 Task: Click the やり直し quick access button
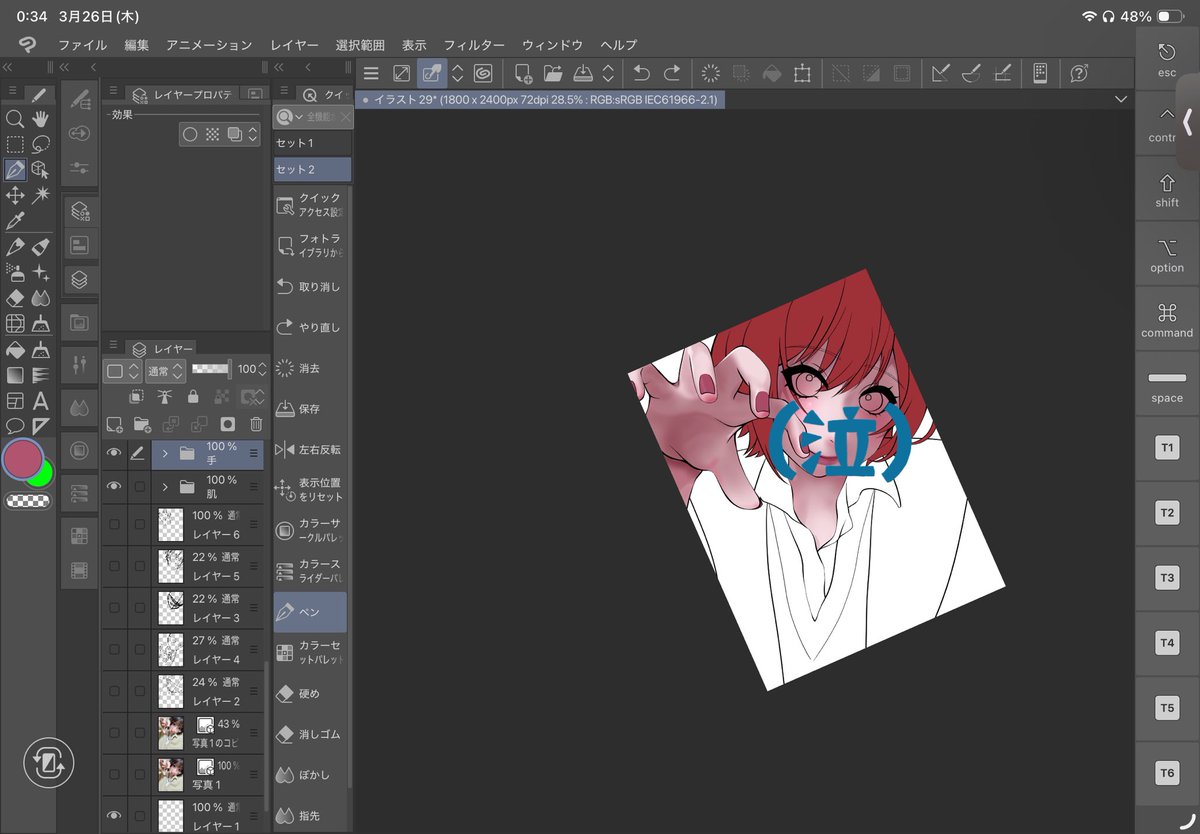coord(312,327)
